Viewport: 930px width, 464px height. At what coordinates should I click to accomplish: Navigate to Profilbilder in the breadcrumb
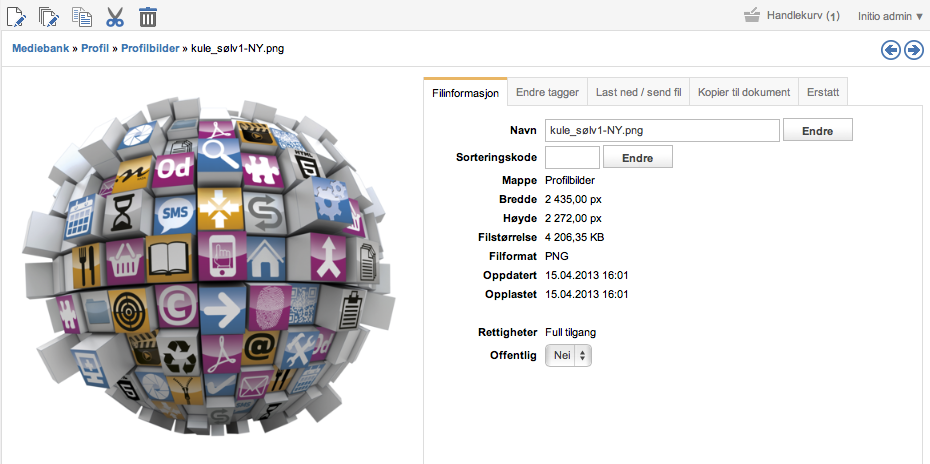pyautogui.click(x=149, y=48)
